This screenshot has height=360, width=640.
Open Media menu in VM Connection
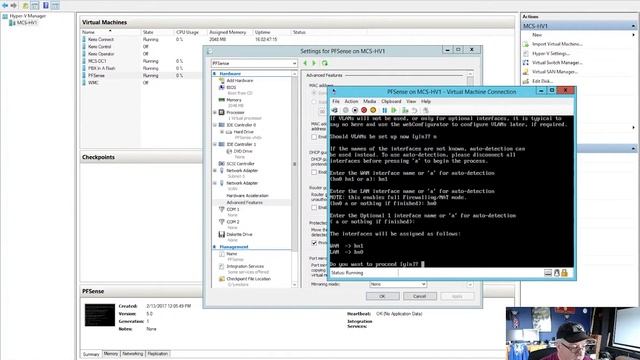(x=369, y=101)
